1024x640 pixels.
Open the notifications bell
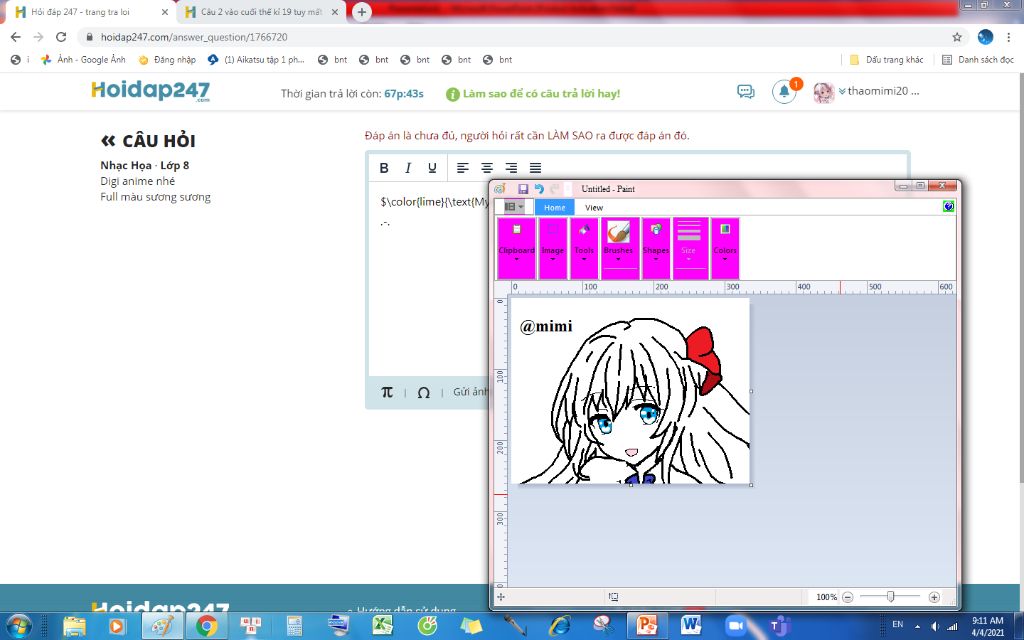(x=784, y=91)
